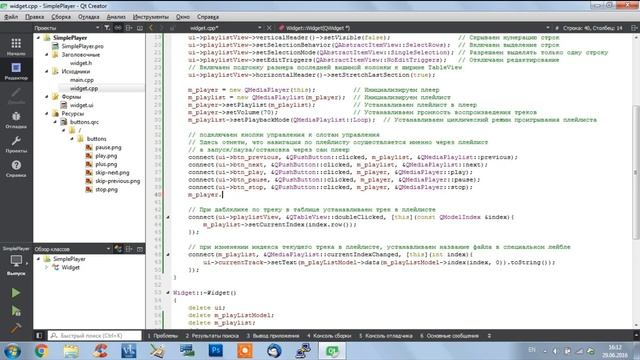
Task: Open Projects mode (Проекты) wrench icon
Action: pos(16,144)
